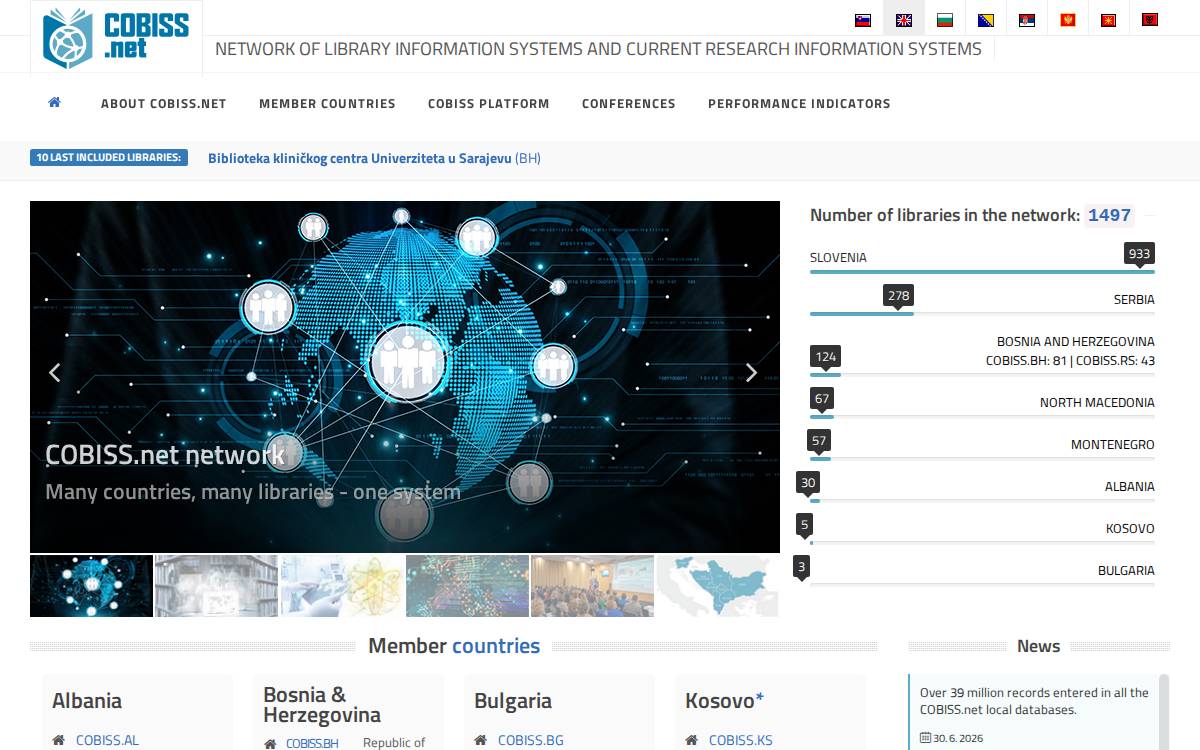Choose the Bulgarian flag language option
Image resolution: width=1200 pixels, height=750 pixels.
tap(945, 20)
